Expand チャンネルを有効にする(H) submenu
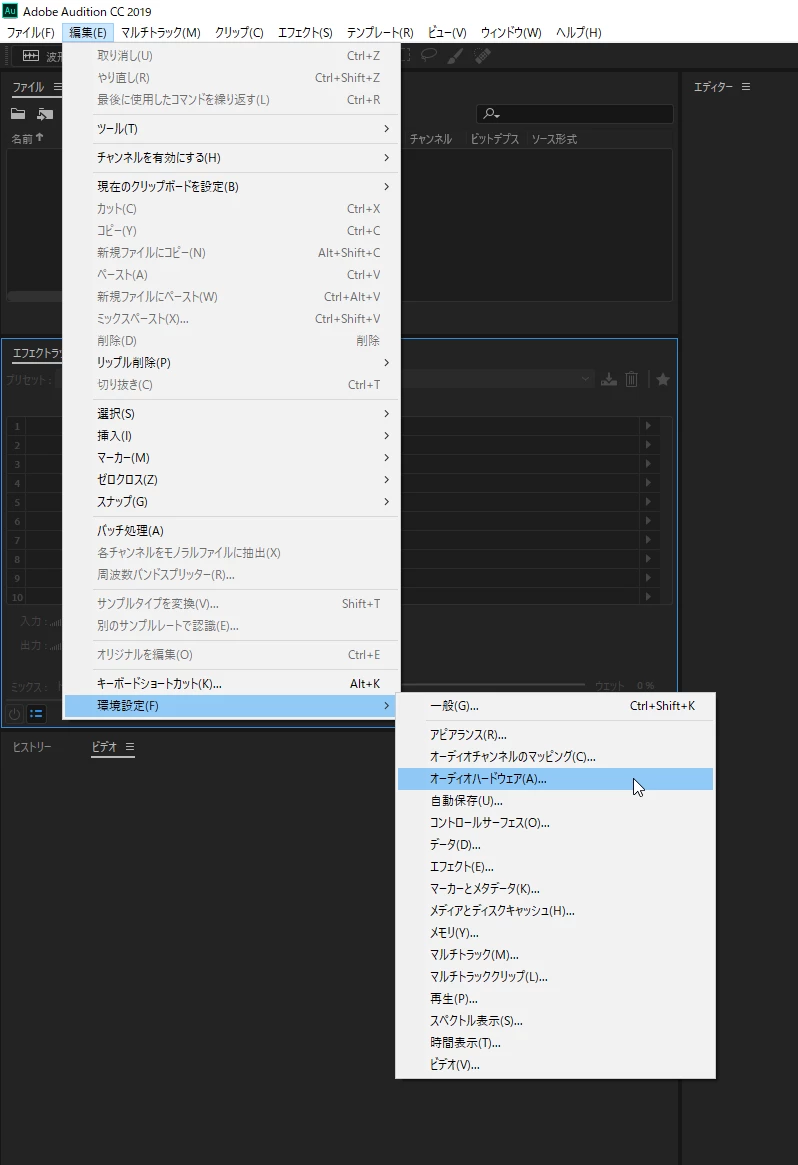 coord(231,158)
